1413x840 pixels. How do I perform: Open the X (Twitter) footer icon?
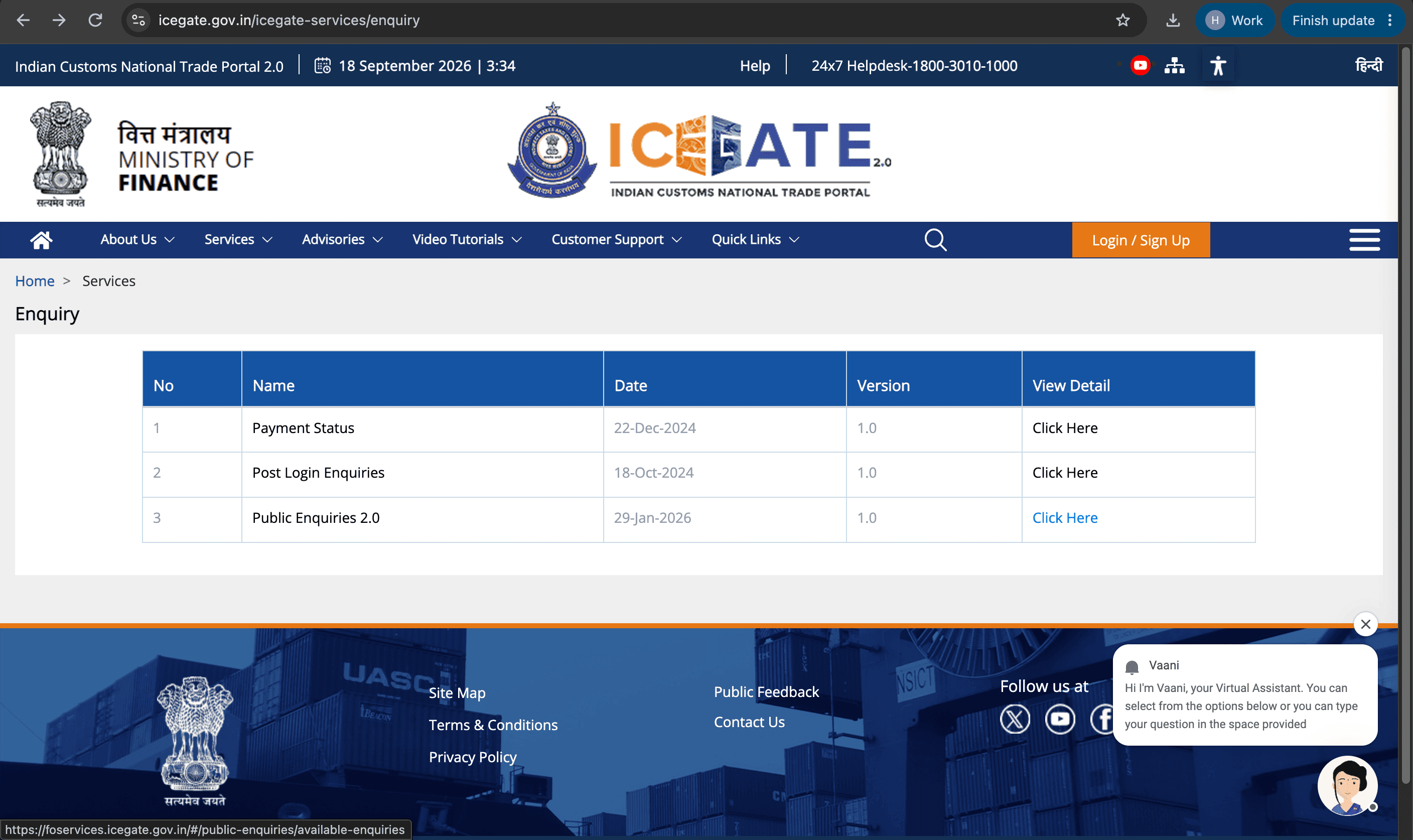(1015, 719)
